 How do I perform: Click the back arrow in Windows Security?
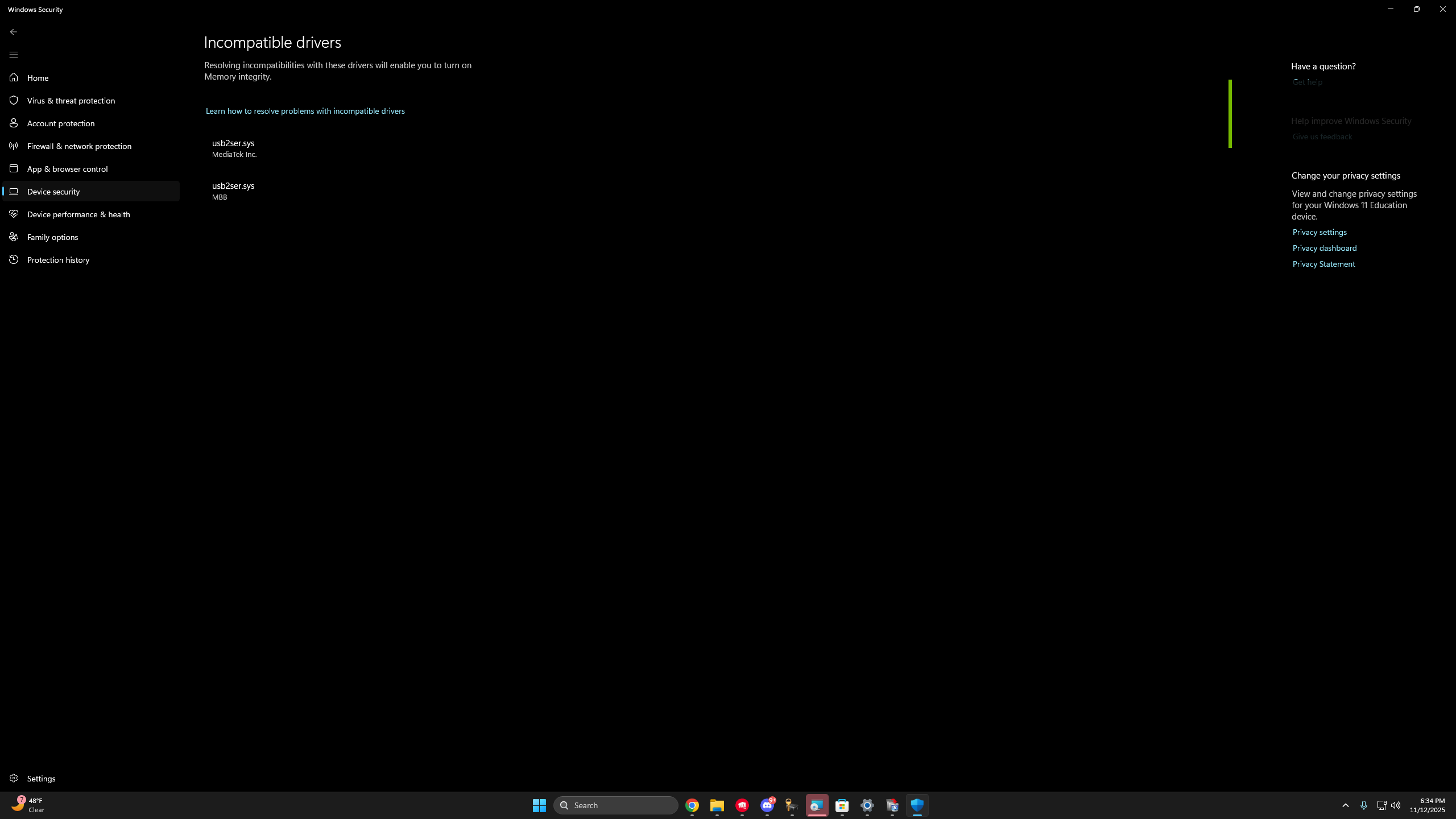pyautogui.click(x=14, y=31)
